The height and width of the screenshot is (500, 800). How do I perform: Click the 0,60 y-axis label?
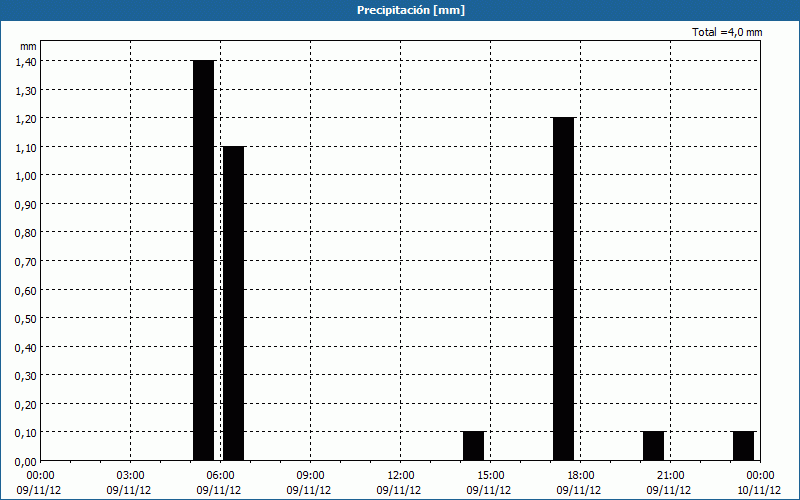tap(26, 290)
